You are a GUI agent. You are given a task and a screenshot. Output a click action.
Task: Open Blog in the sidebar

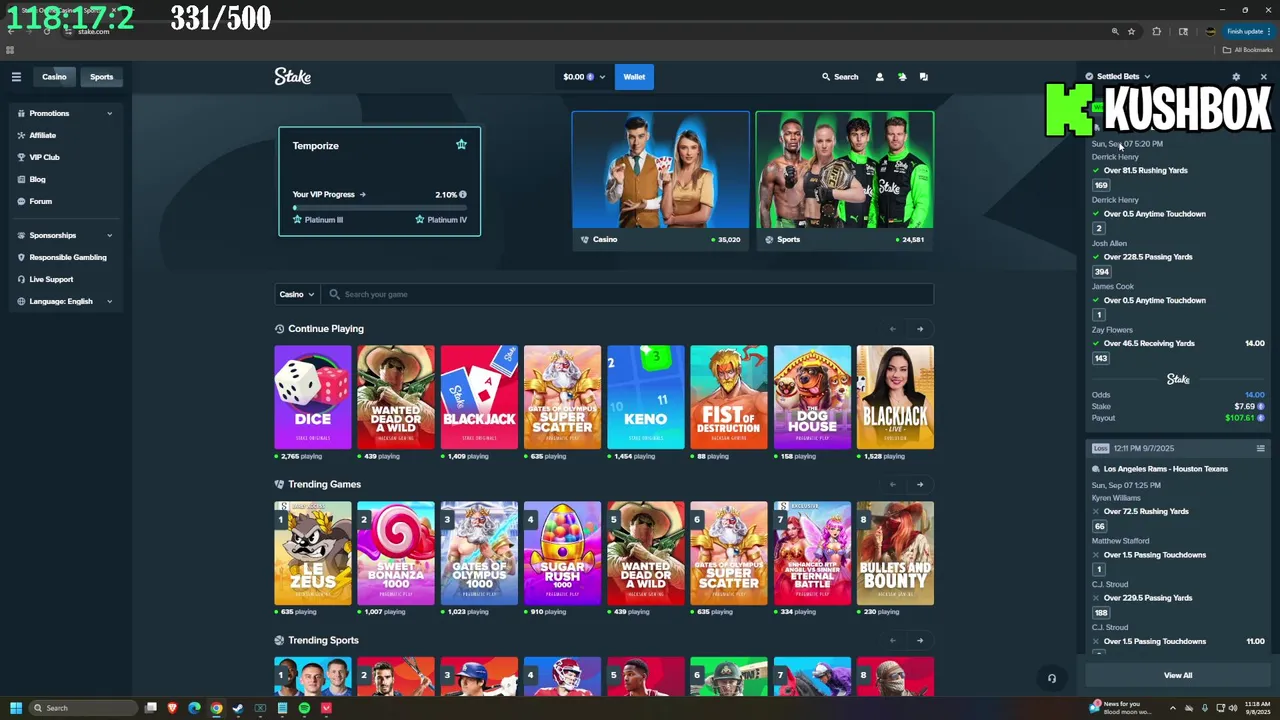pos(37,179)
